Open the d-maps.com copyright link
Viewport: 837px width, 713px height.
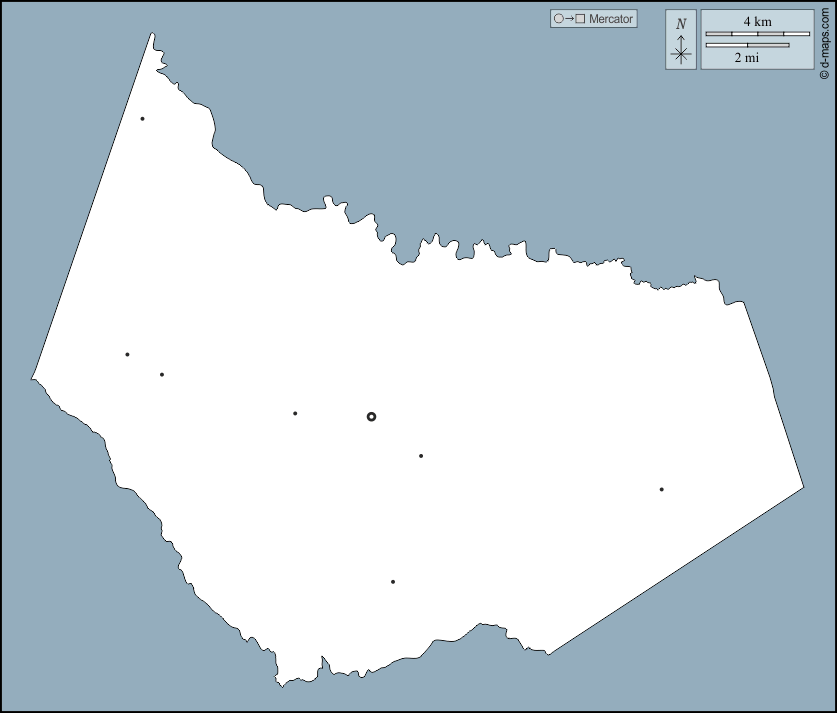pos(824,40)
